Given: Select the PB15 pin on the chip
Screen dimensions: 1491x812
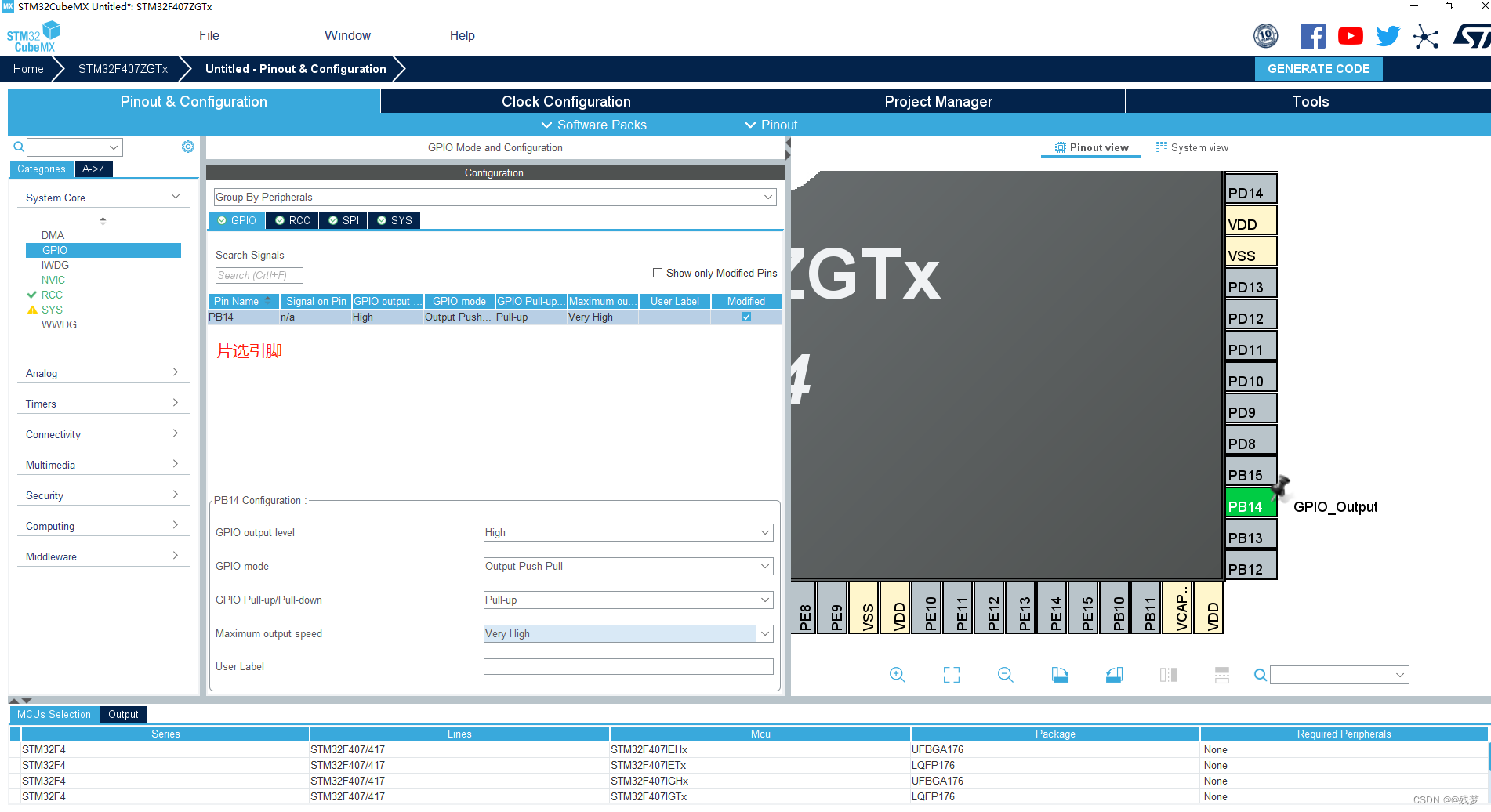Looking at the screenshot, I should point(1251,471).
